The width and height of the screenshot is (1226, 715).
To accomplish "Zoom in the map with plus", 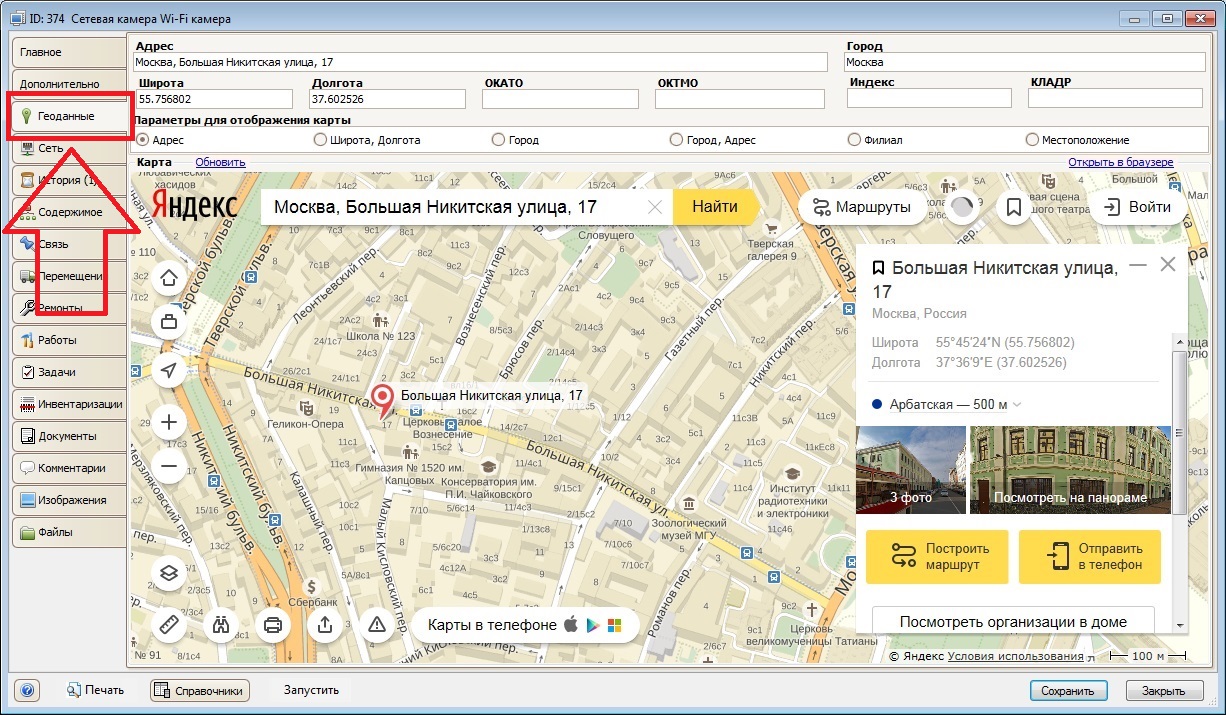I will click(x=169, y=422).
